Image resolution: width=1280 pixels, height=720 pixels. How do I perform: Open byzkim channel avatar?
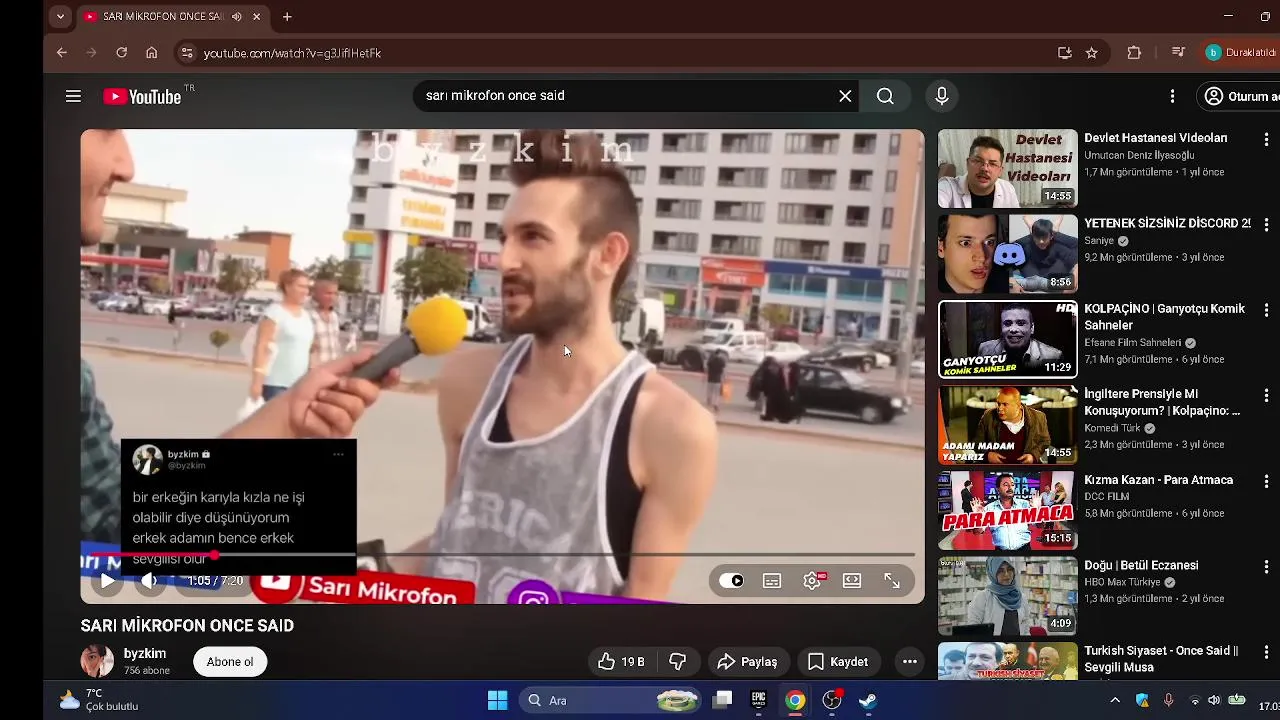(x=97, y=661)
